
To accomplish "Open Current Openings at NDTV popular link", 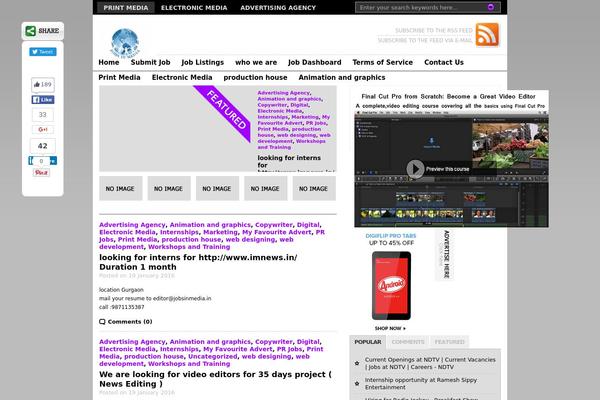I will (430, 363).
